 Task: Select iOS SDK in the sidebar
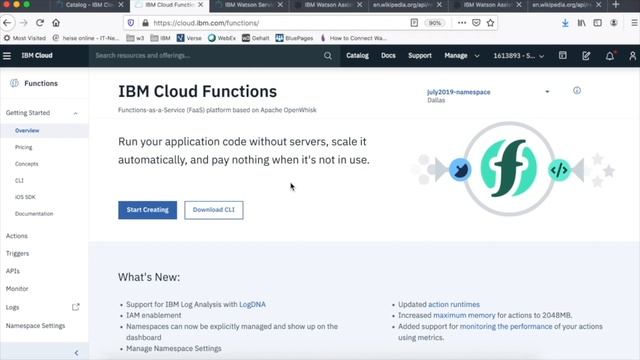[x=25, y=197]
